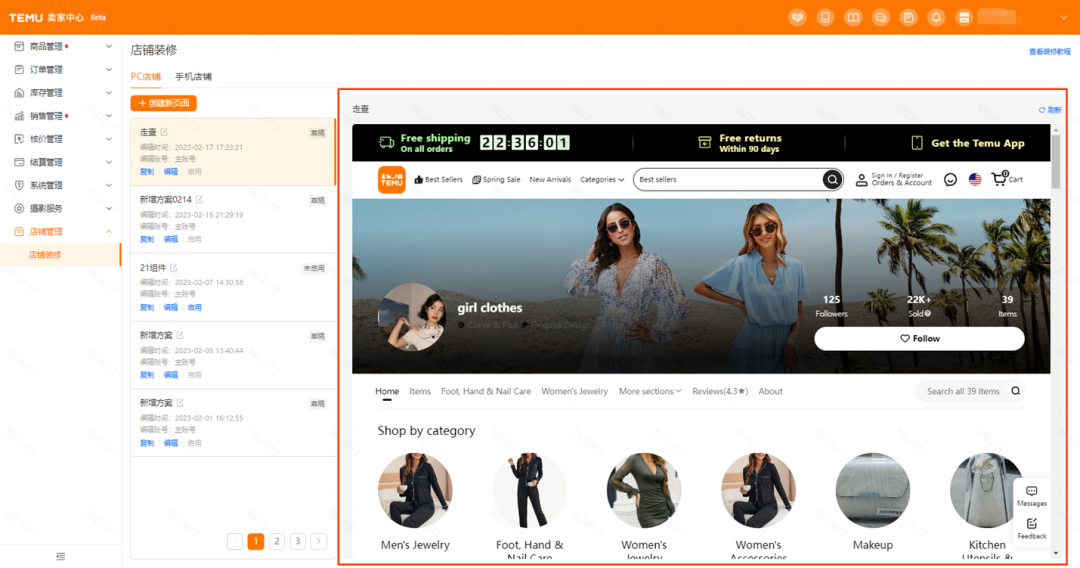This screenshot has width=1080, height=568.
Task: Open the account dropdown arrow in header
Action: (1065, 17)
